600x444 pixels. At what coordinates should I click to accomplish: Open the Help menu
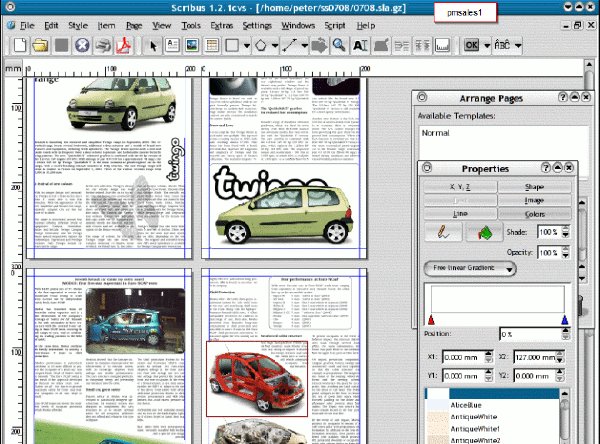365,26
